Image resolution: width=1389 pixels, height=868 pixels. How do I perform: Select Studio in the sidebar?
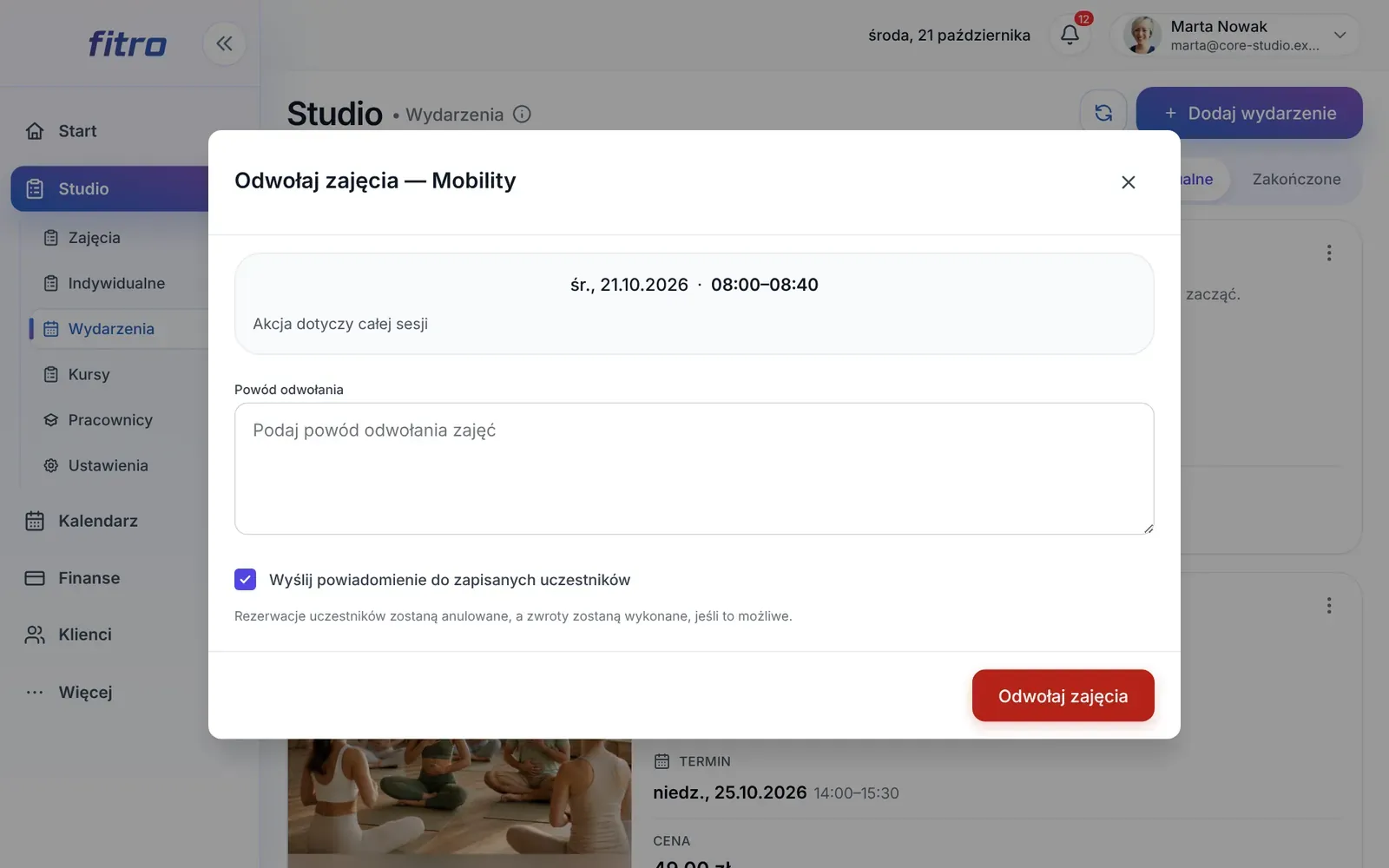[x=109, y=188]
